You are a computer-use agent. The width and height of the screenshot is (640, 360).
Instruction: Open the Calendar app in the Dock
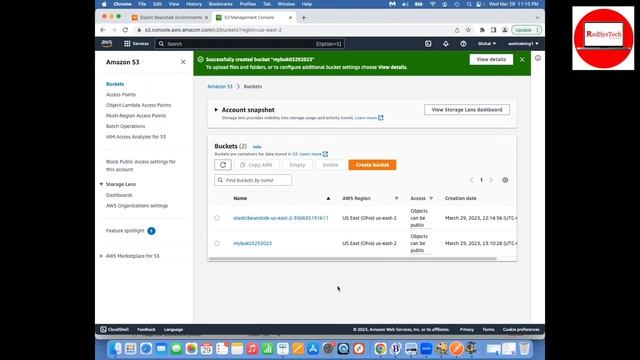(x=207, y=349)
